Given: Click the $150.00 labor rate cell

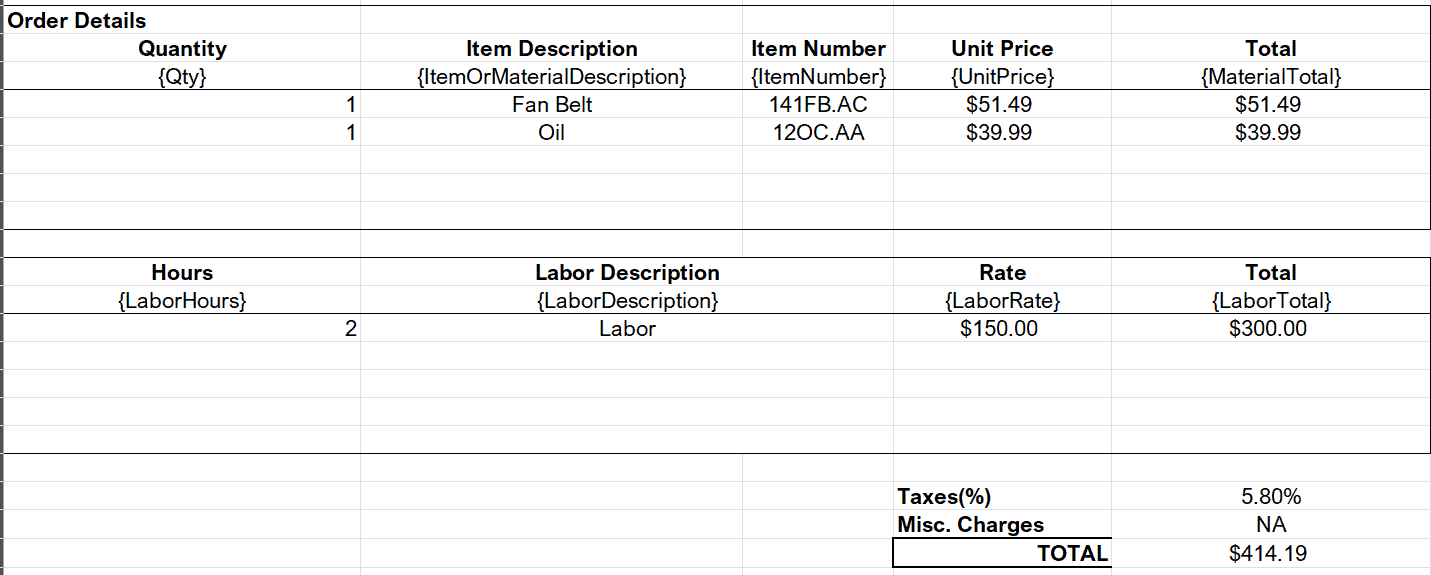Looking at the screenshot, I should pyautogui.click(x=1002, y=328).
